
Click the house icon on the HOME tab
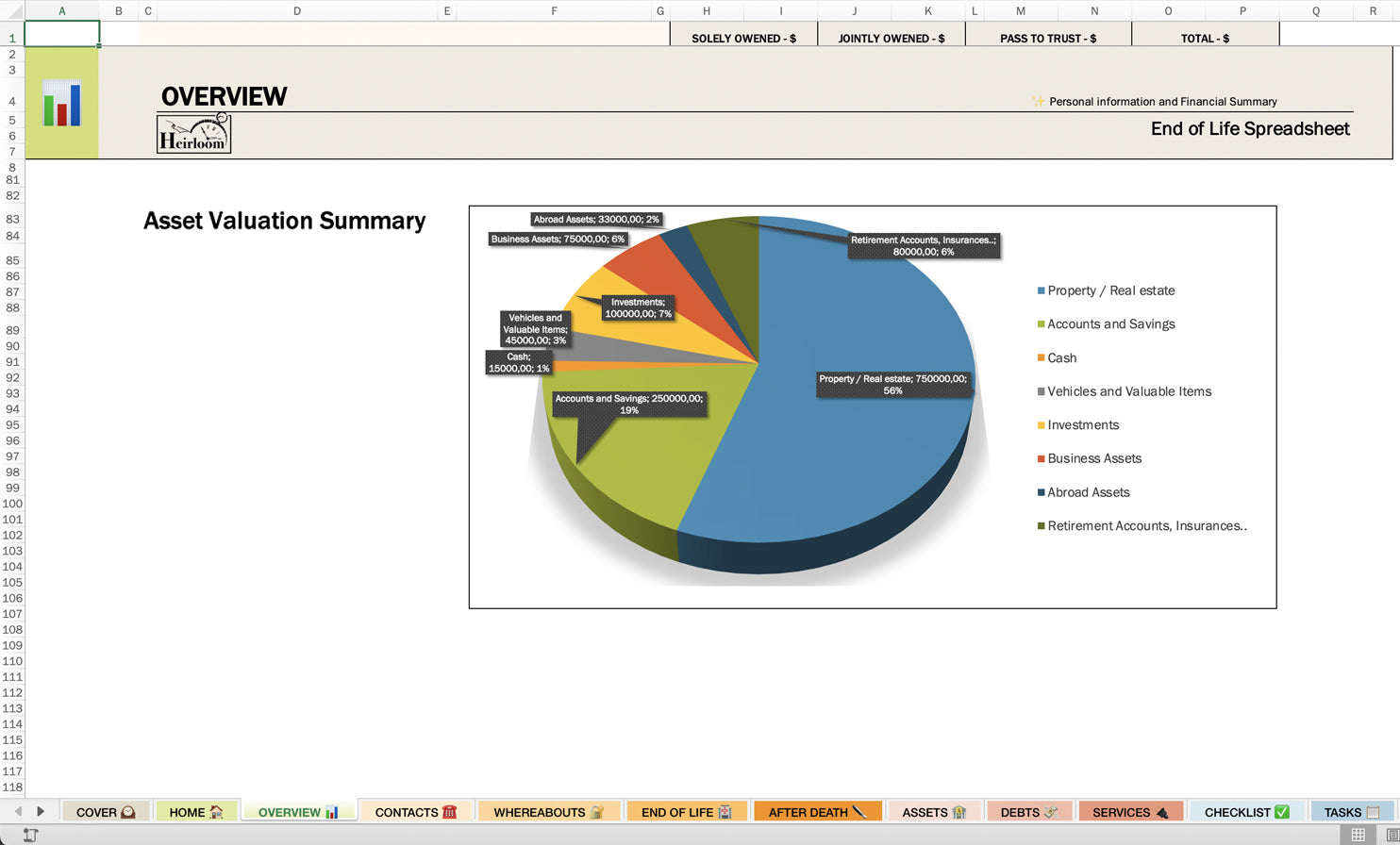[x=216, y=811]
